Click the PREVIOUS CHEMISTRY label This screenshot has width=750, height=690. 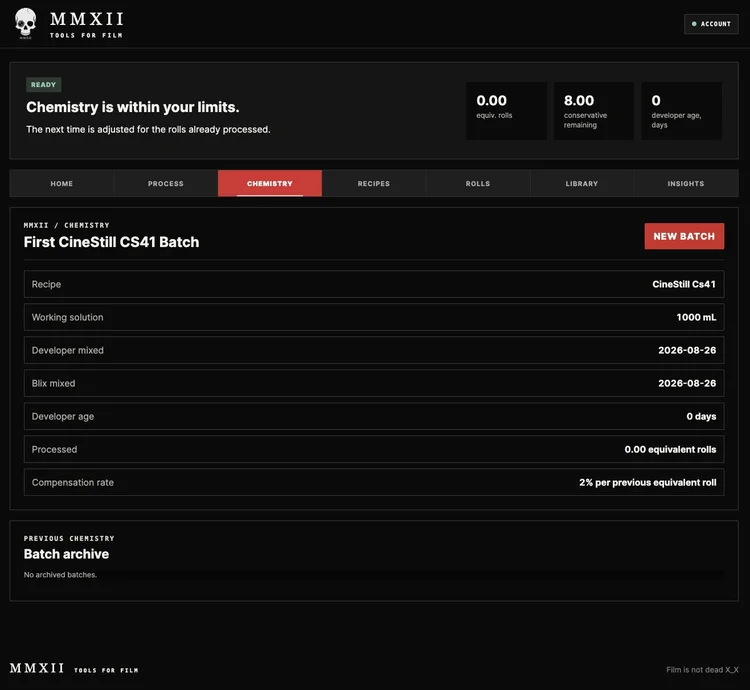[x=69, y=538]
